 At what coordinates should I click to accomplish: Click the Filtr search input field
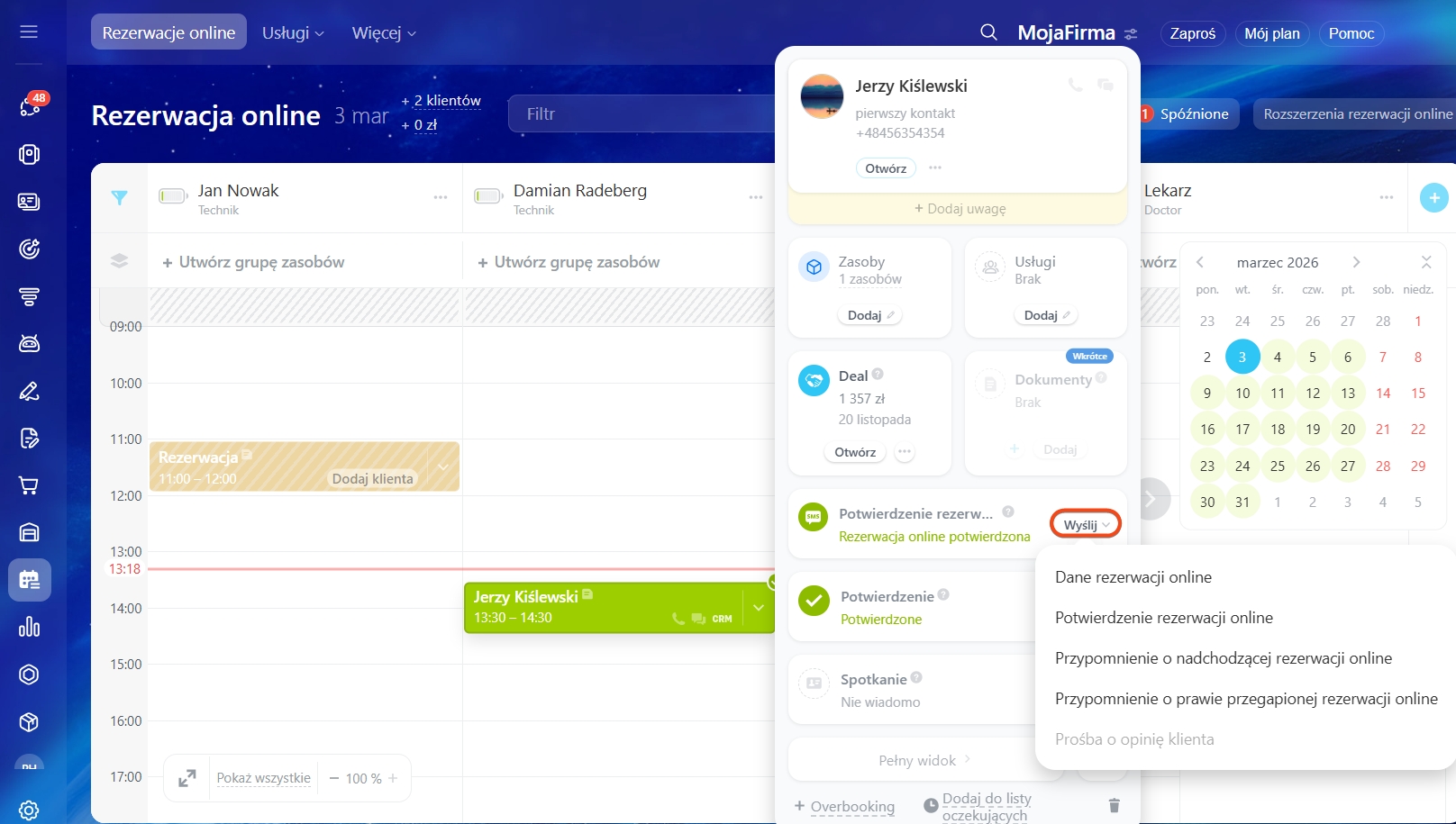click(640, 114)
